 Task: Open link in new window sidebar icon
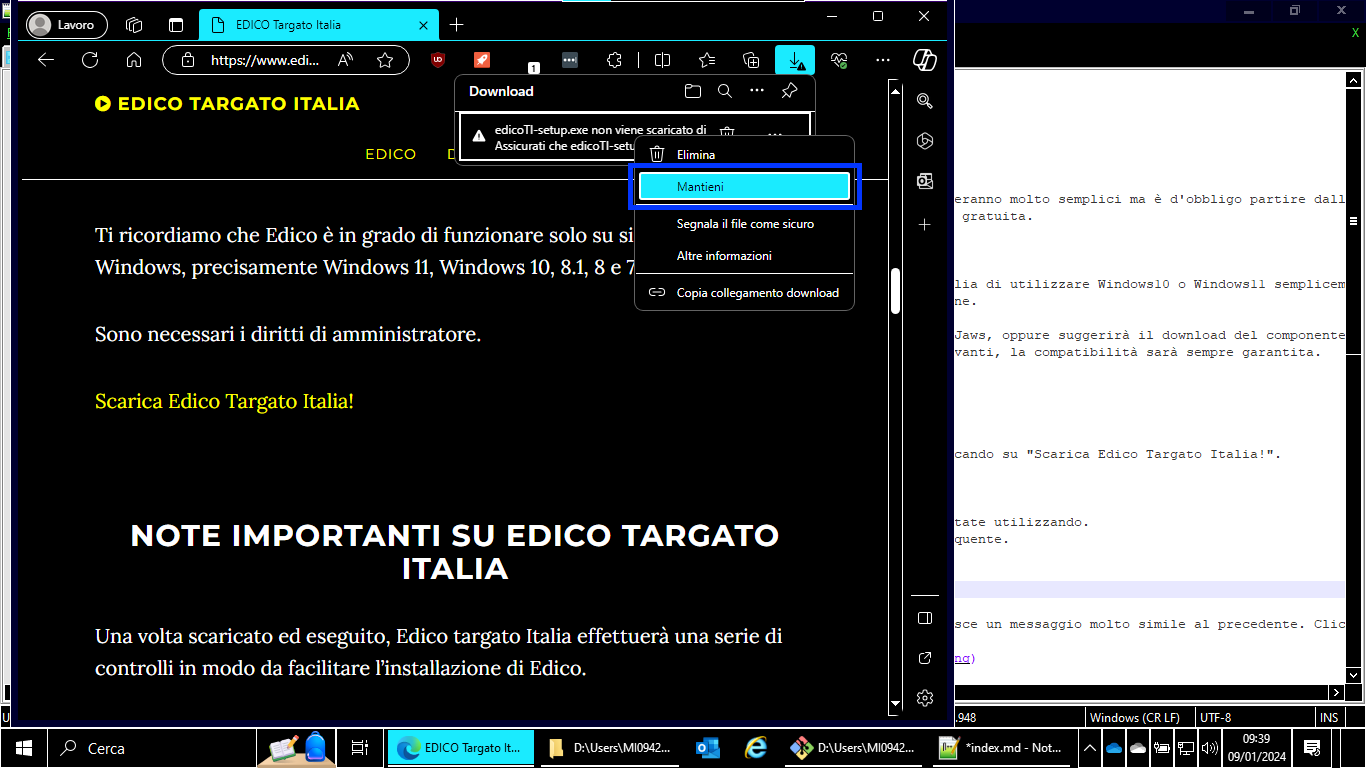click(x=925, y=658)
